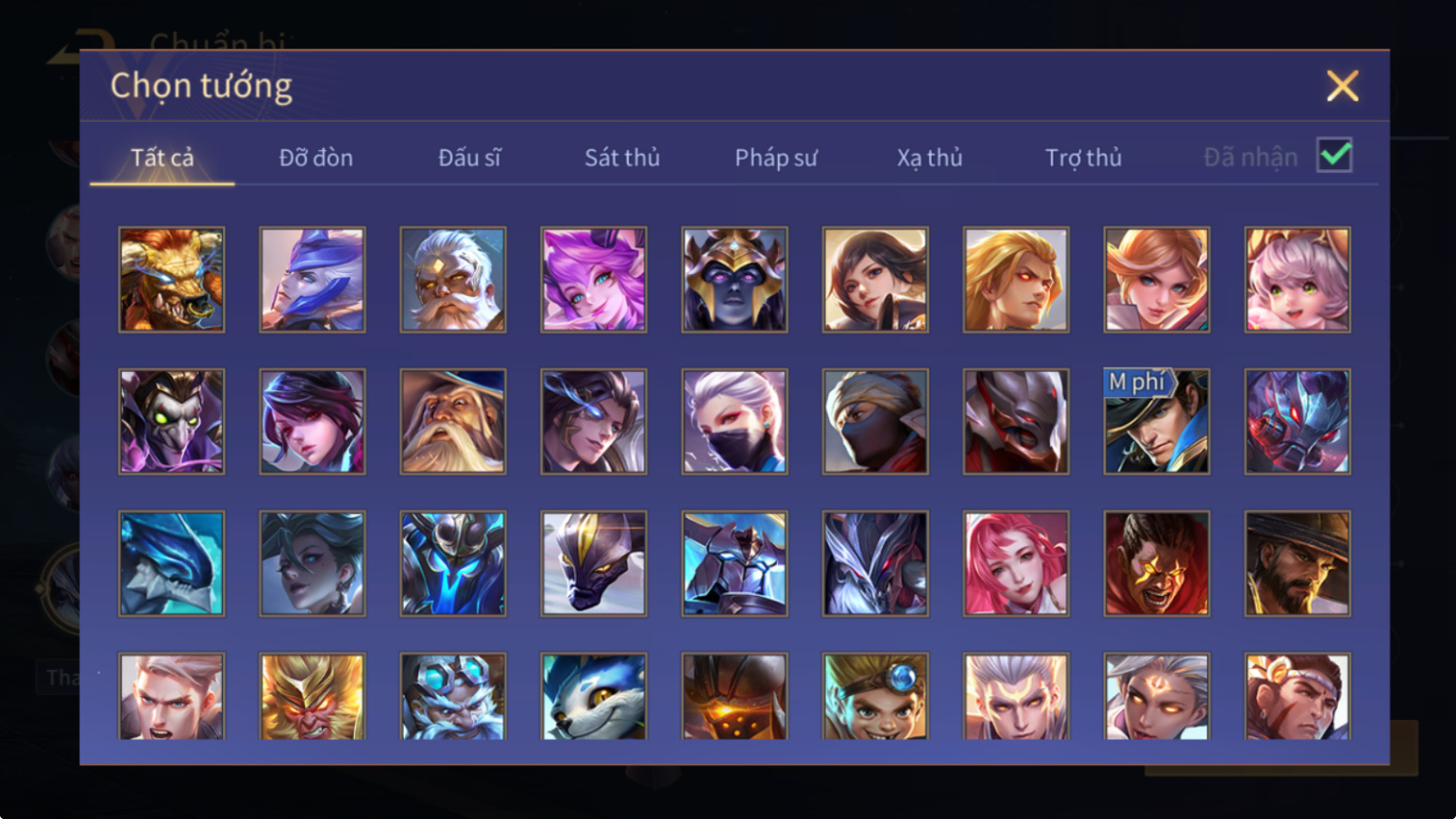The width and height of the screenshot is (1456, 819).
Task: Open the 'Sát thủ' tab
Action: [622, 158]
